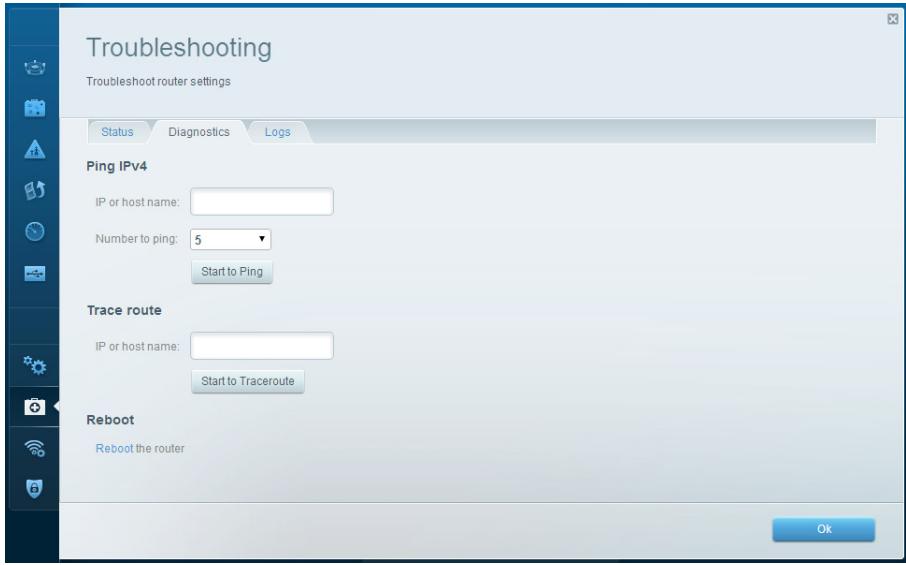Switch to the Logs tab
Screen dimensions: 906x565
click(x=277, y=132)
